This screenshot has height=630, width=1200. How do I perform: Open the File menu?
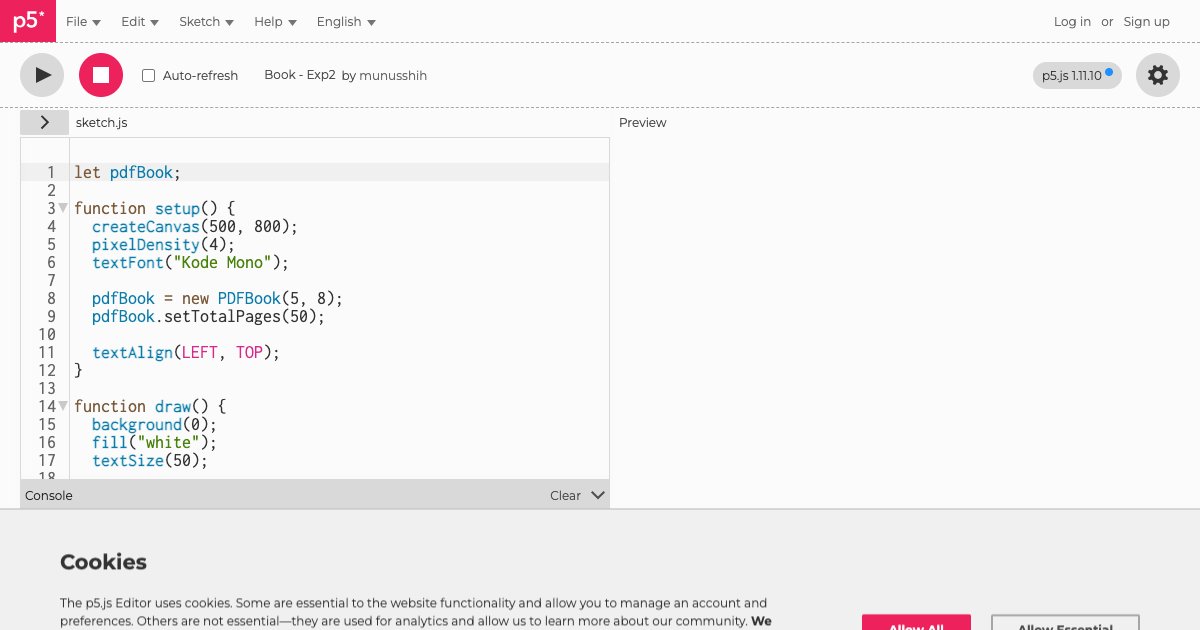pos(83,22)
